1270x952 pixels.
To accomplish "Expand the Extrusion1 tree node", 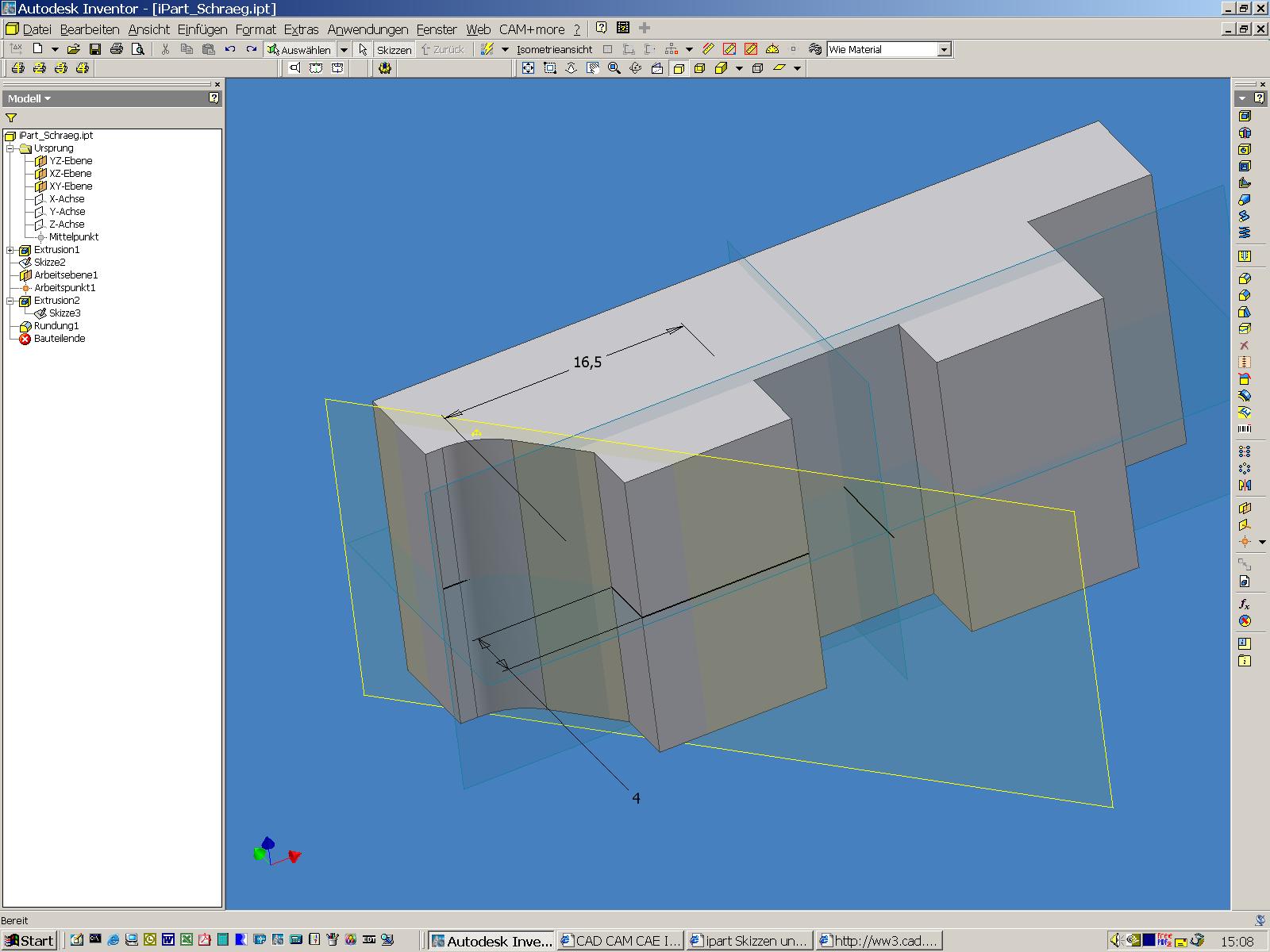I will tap(10, 250).
